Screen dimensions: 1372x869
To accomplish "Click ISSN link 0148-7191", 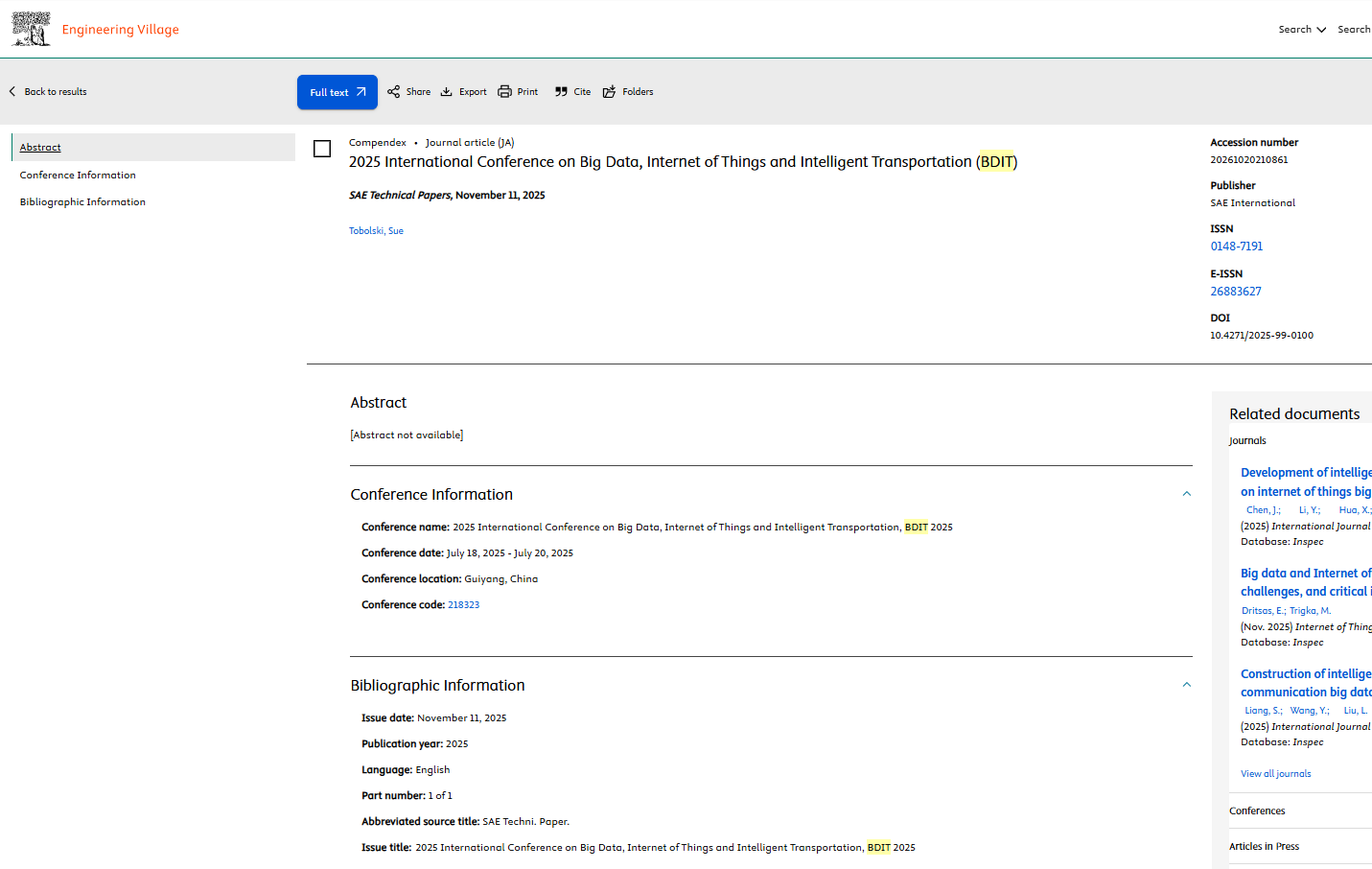I will (x=1236, y=247).
